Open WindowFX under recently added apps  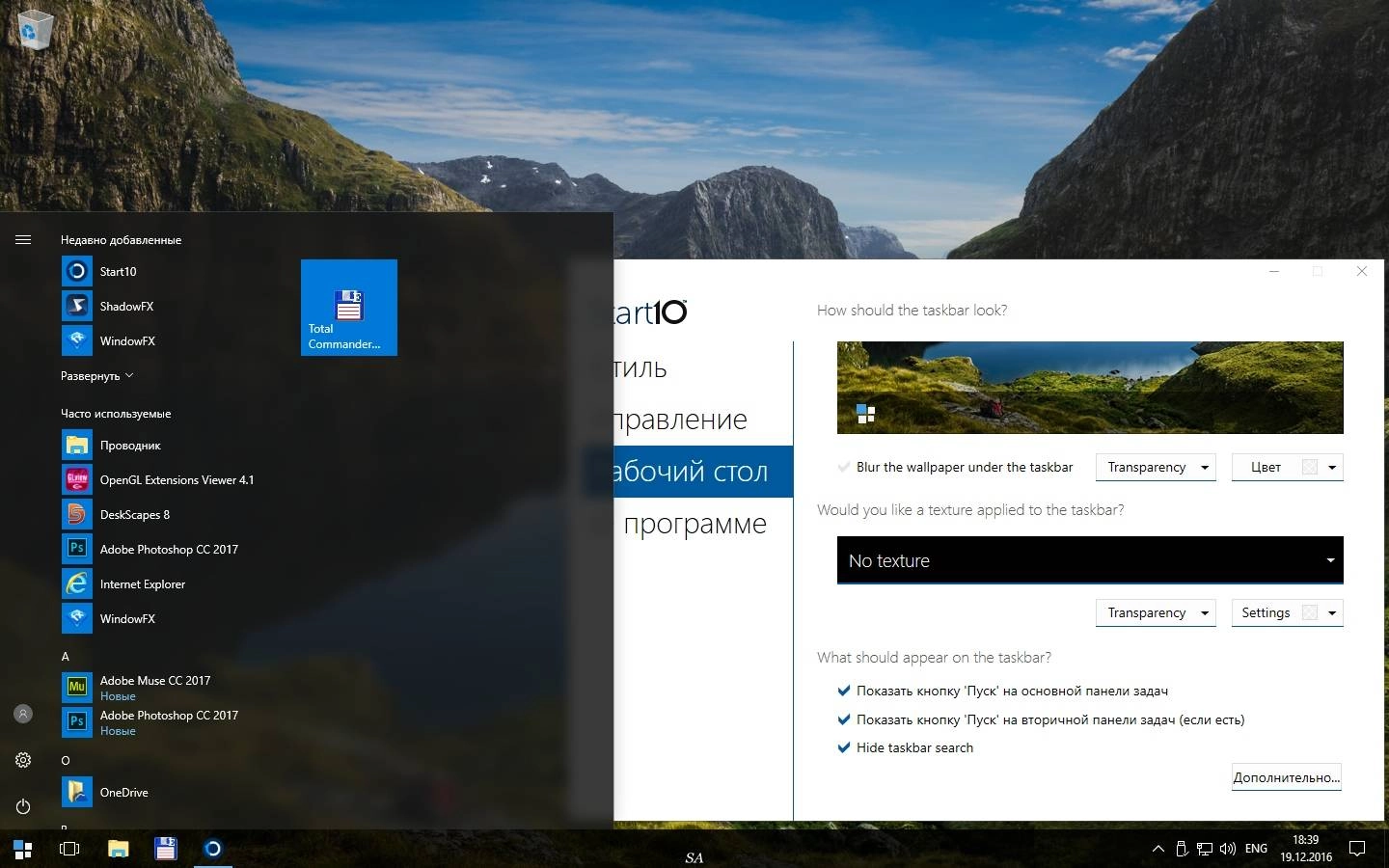coord(108,340)
